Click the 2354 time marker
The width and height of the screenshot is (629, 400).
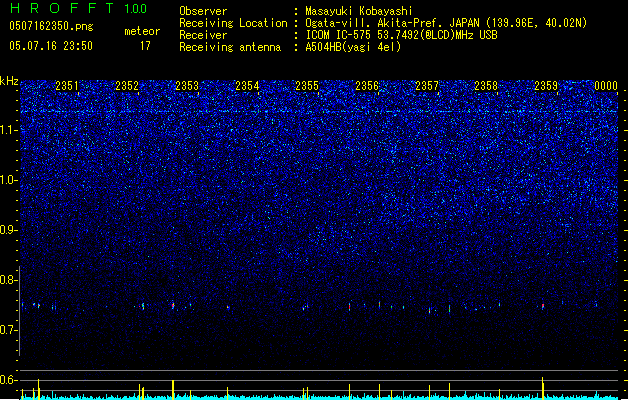(247, 86)
